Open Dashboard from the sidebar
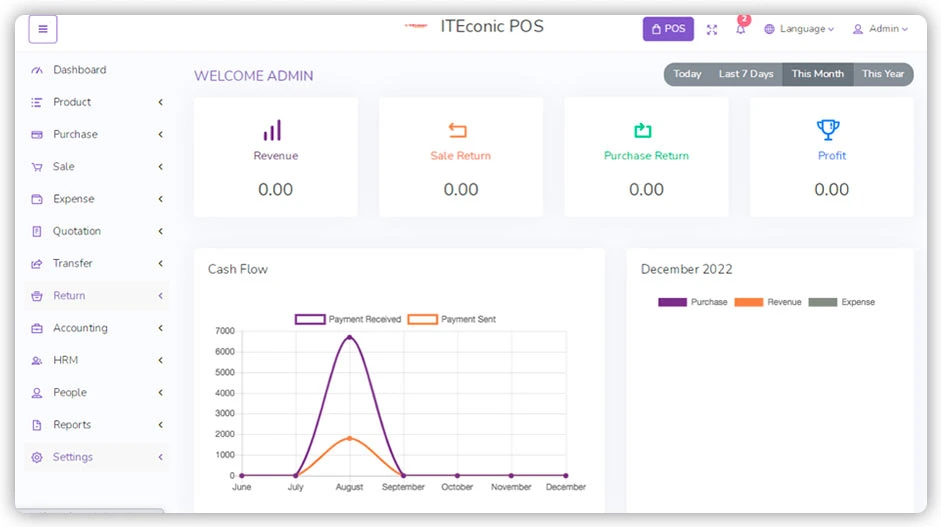The height and width of the screenshot is (527, 941). pyautogui.click(x=79, y=70)
